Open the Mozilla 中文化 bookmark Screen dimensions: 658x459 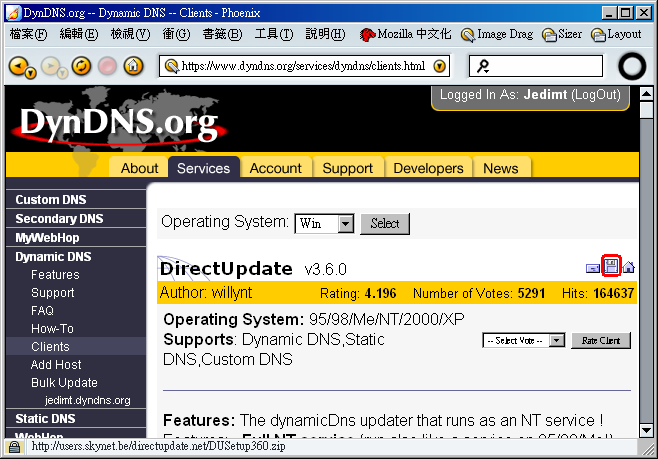tap(405, 34)
